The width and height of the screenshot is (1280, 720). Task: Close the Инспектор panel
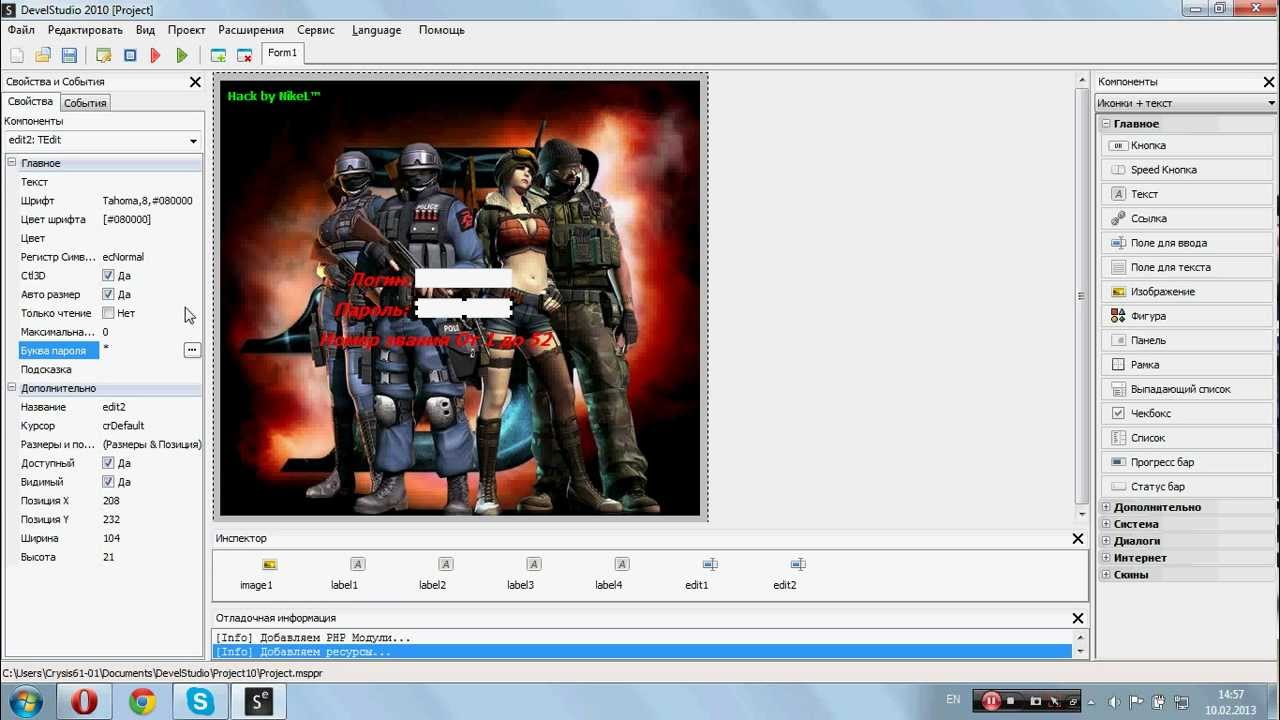point(1077,539)
